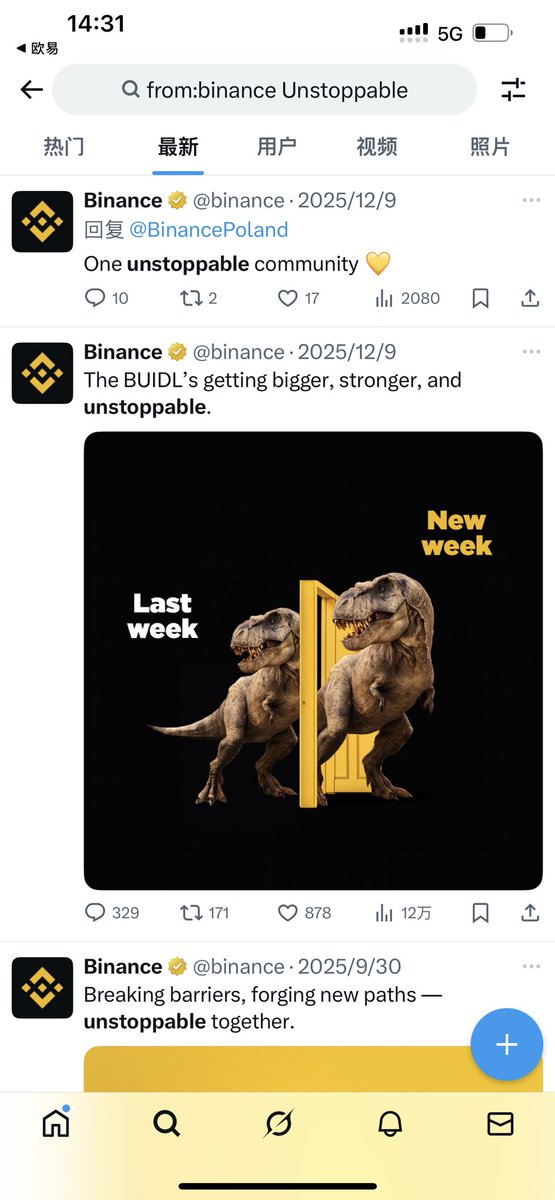The image size is (555, 1200).
Task: Tap the back arrow beside search bar
Action: (x=32, y=90)
